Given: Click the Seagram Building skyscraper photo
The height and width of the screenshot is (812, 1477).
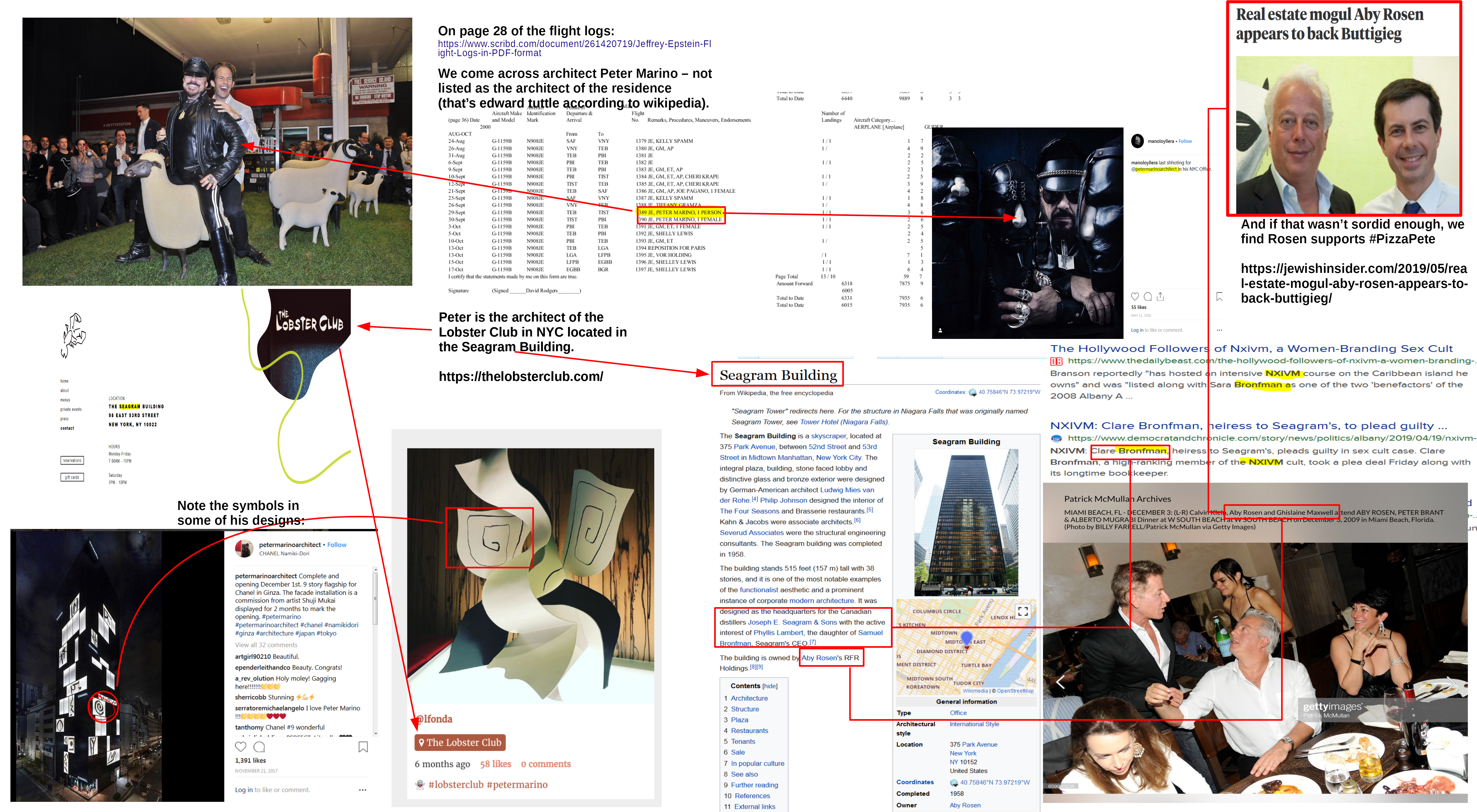Looking at the screenshot, I should click(966, 522).
